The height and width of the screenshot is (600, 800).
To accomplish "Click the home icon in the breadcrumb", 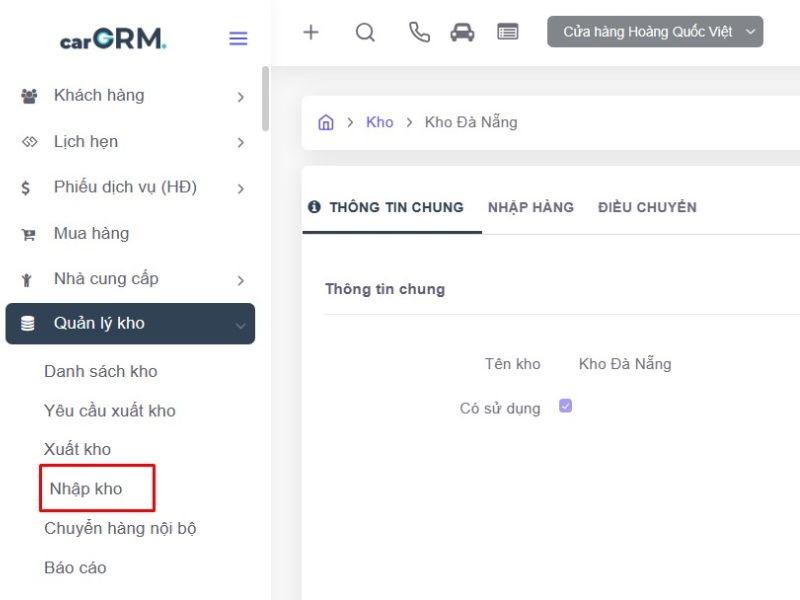I will pos(325,121).
